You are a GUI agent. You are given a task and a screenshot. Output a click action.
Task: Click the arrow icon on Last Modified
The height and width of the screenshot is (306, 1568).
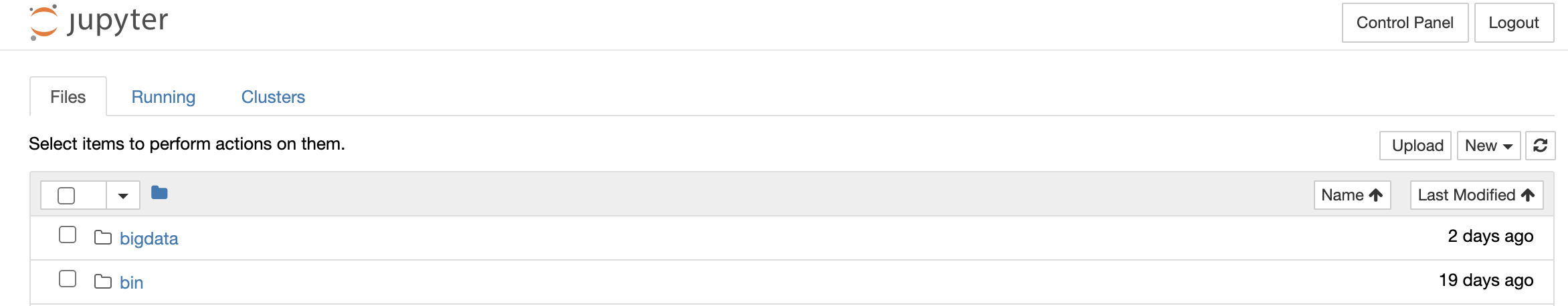(1528, 195)
